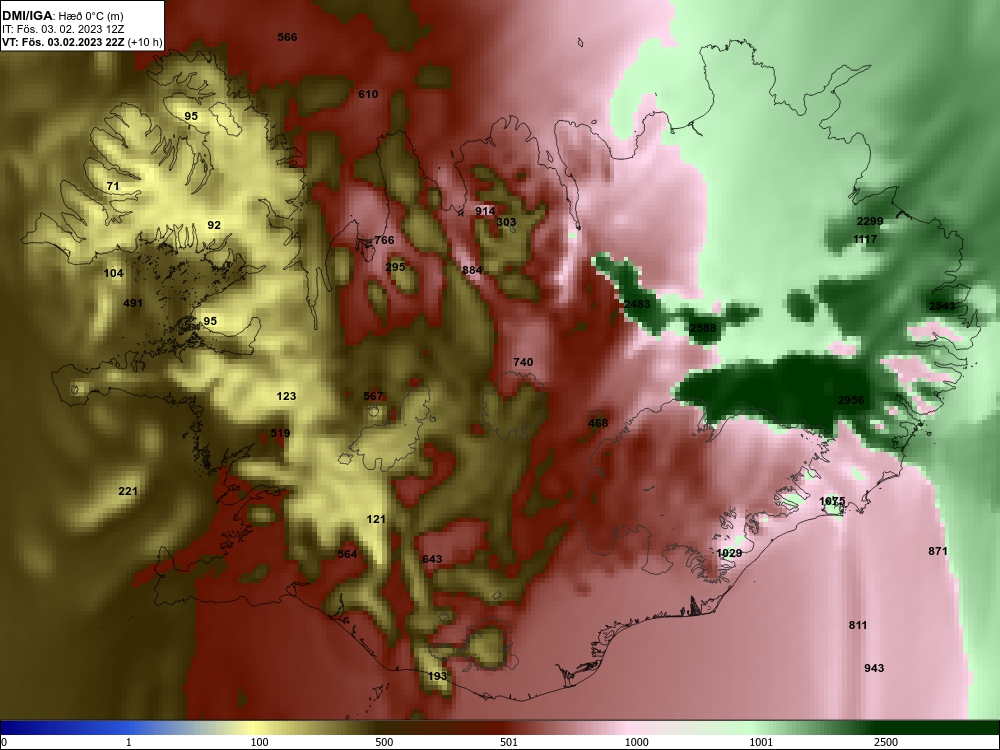Viewport: 1000px width, 750px height.
Task: Click the map value 71
Action: [113, 186]
